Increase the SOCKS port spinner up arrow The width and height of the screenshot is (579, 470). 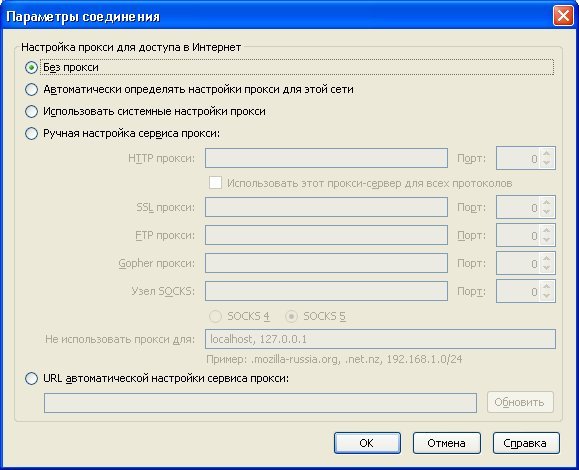547,287
